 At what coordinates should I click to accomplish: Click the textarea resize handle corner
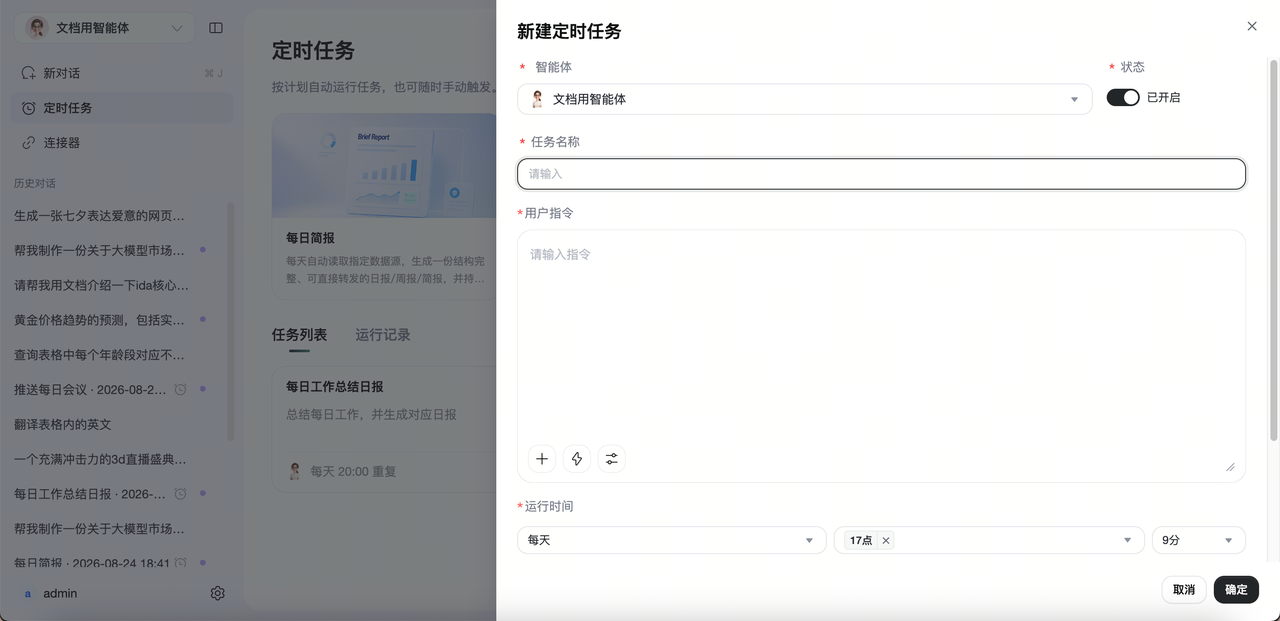[1230, 467]
